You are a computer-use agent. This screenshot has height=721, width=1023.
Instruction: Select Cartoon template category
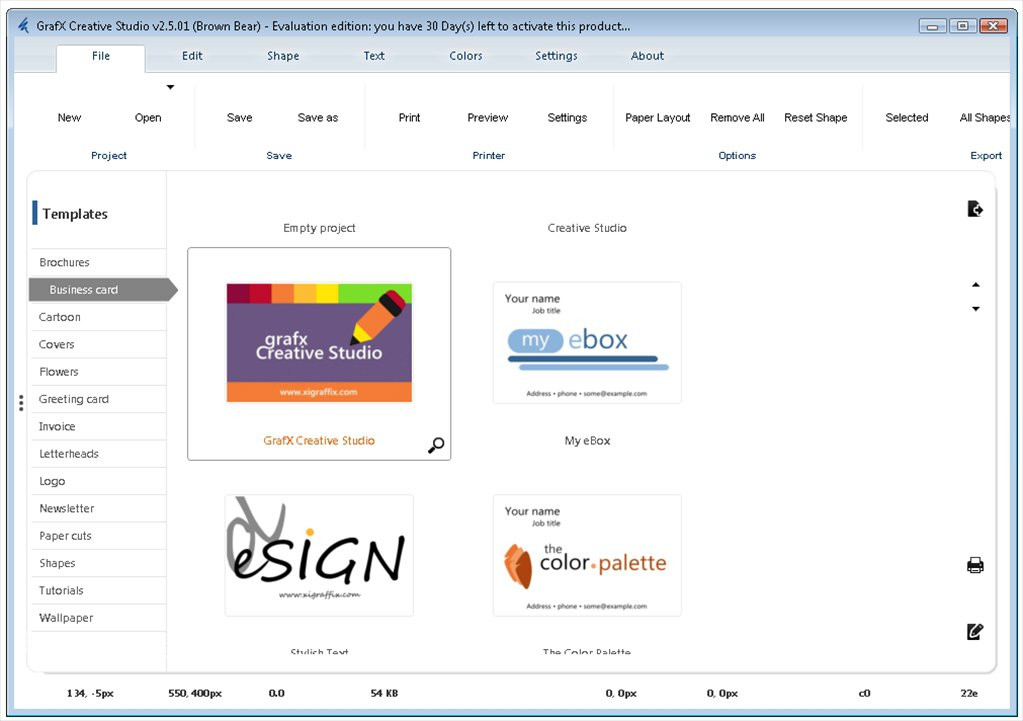[98, 317]
